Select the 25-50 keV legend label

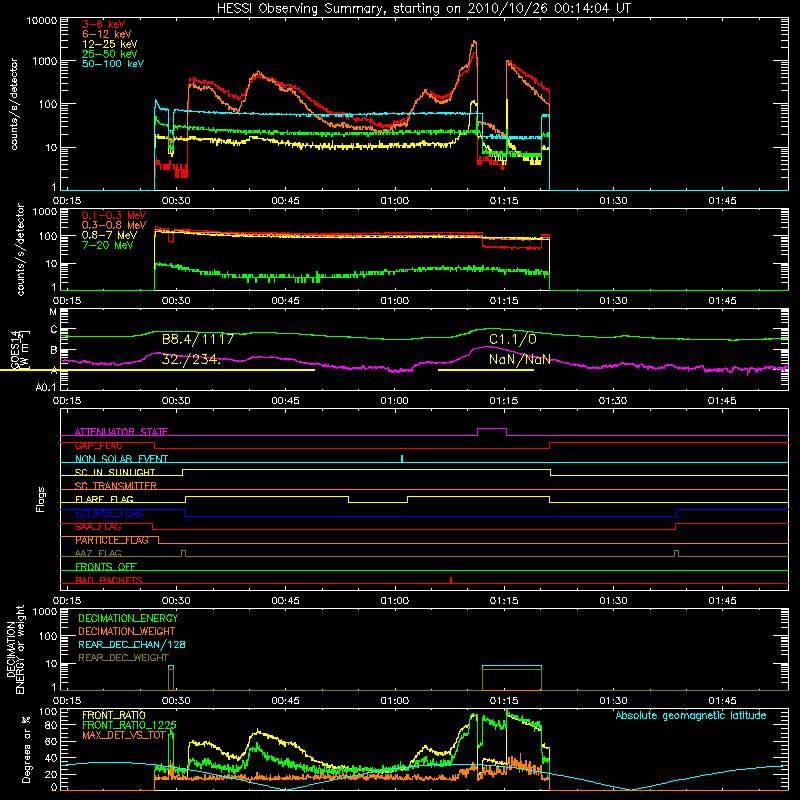[x=109, y=54]
